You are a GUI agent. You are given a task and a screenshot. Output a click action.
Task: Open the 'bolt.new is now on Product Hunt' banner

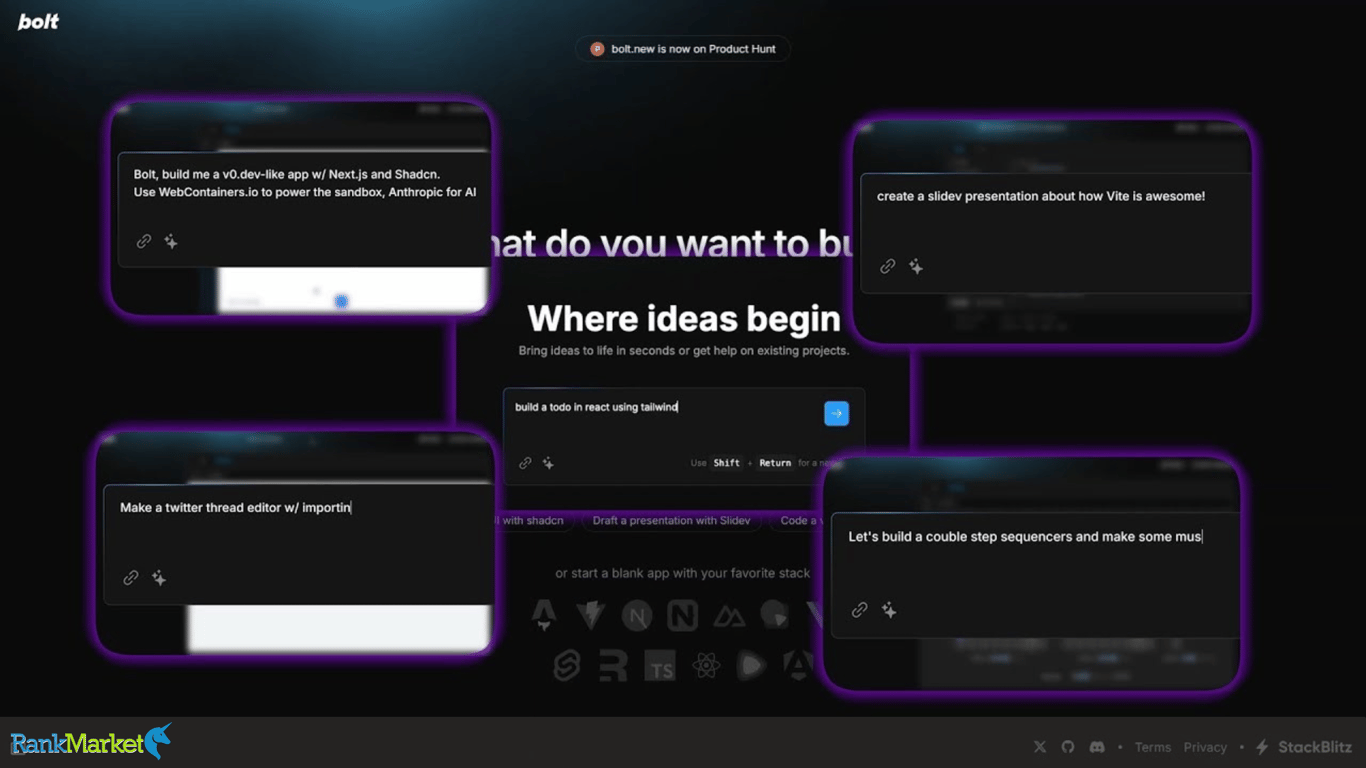click(x=682, y=49)
